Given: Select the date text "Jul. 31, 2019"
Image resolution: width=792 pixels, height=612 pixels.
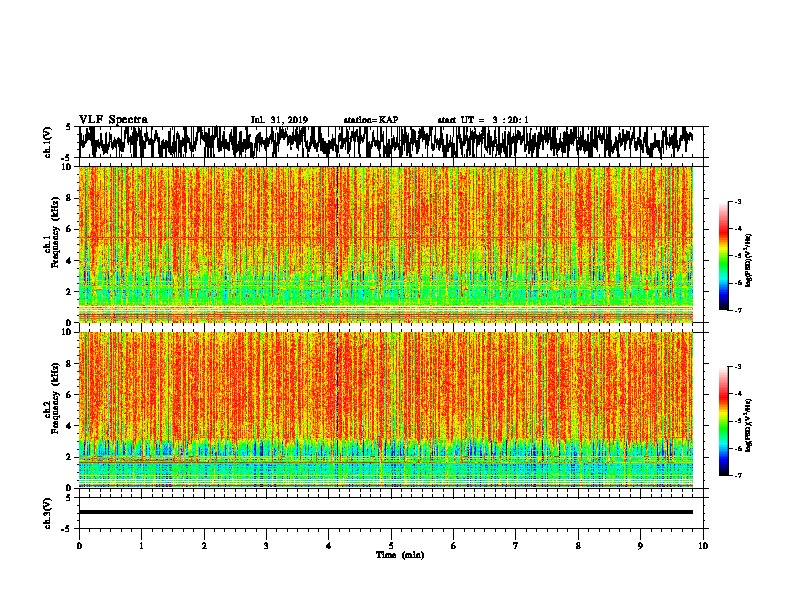Looking at the screenshot, I should click(x=279, y=120).
